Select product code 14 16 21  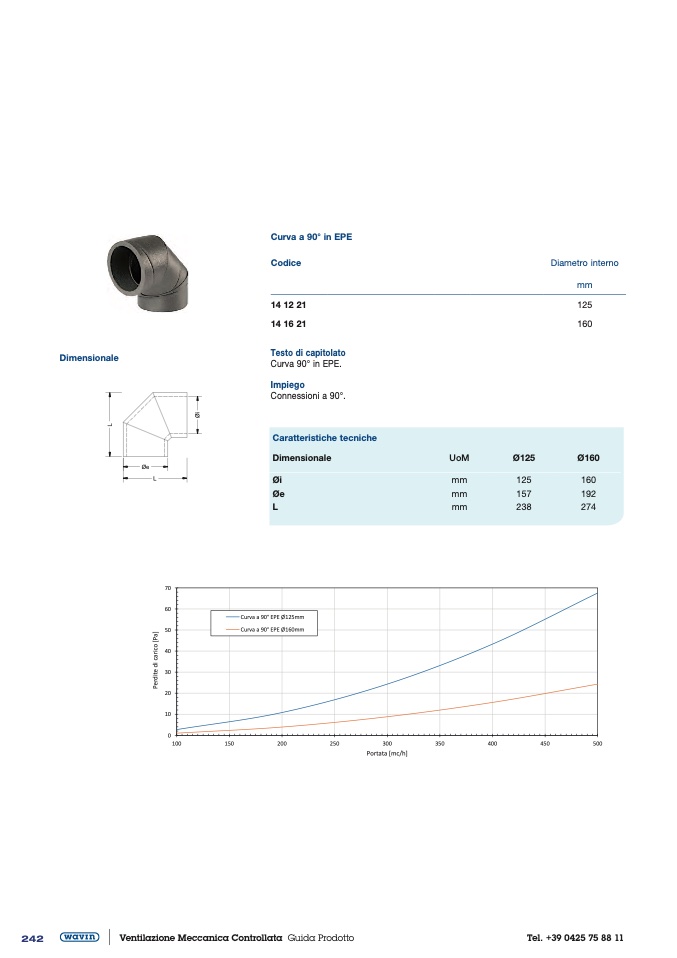[288, 324]
